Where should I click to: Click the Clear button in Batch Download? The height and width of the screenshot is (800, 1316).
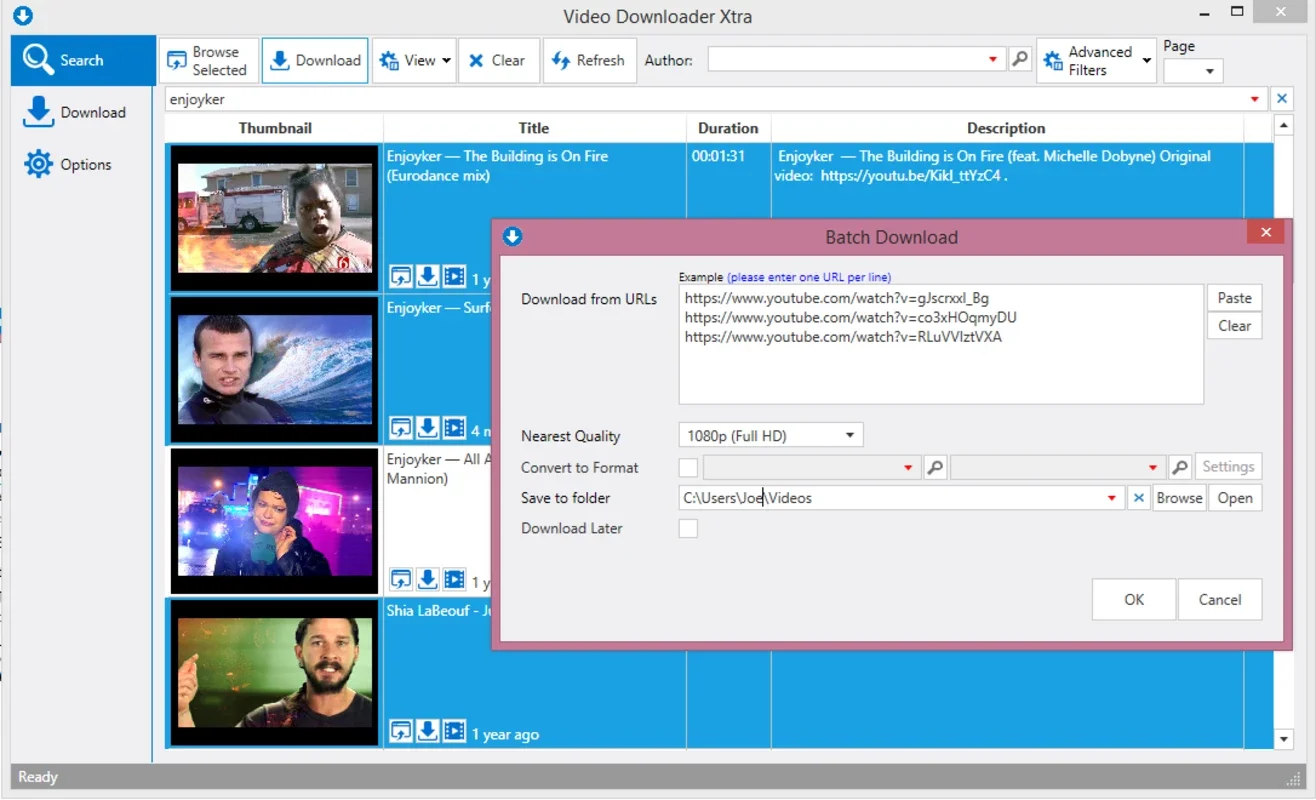point(1235,326)
